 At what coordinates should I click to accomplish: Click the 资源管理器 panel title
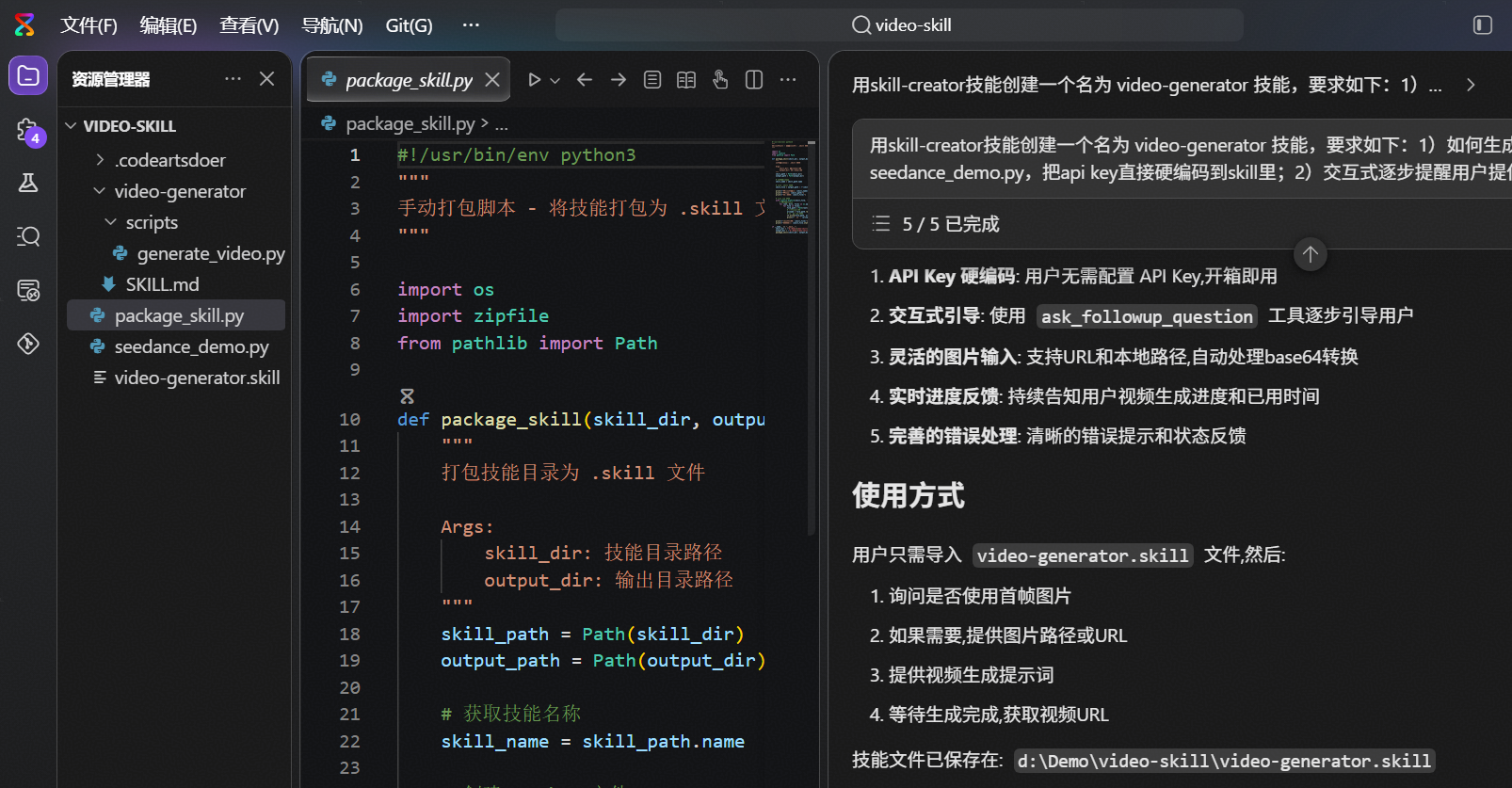click(111, 79)
